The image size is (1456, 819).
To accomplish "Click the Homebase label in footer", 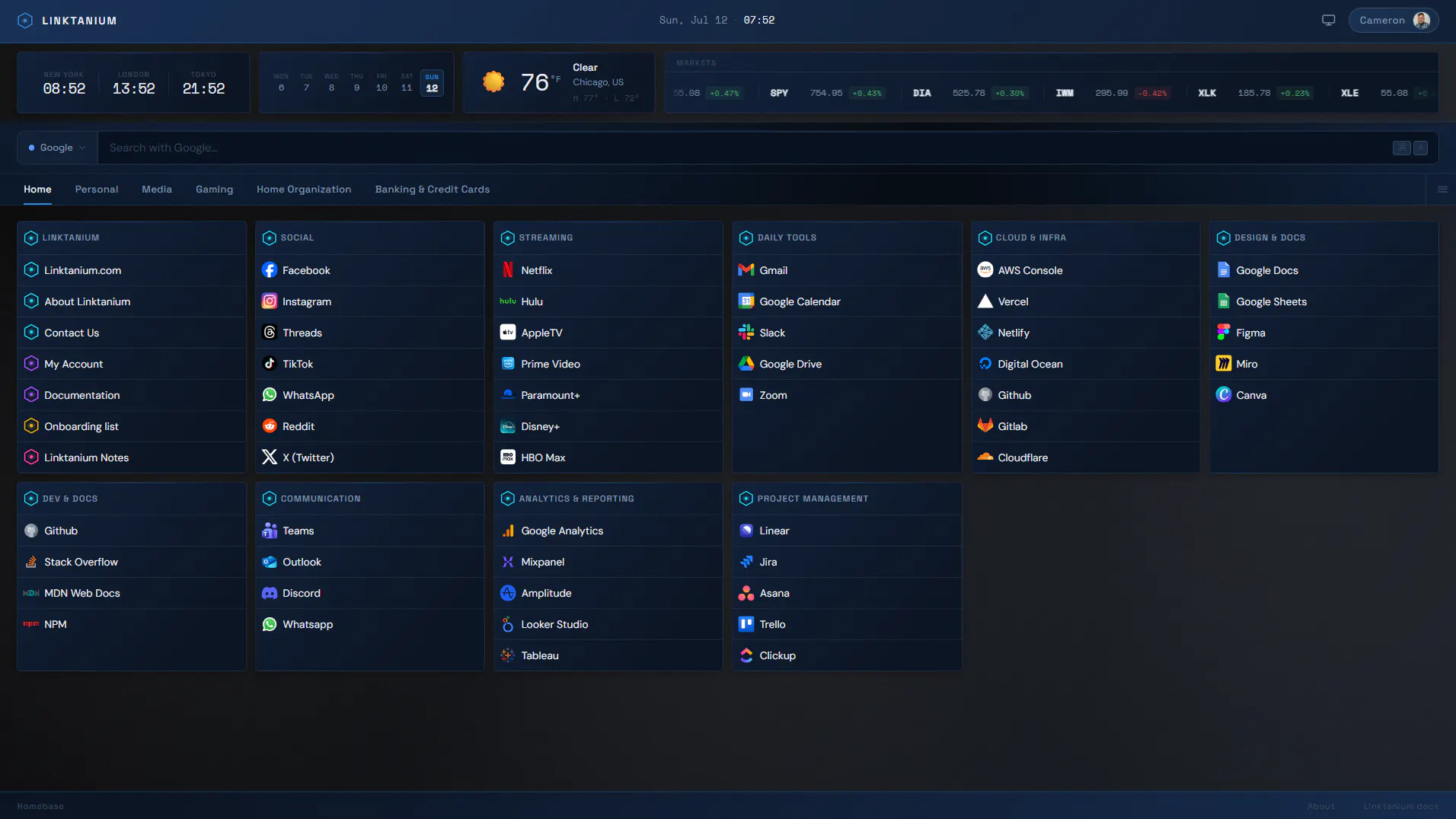I will tap(40, 806).
